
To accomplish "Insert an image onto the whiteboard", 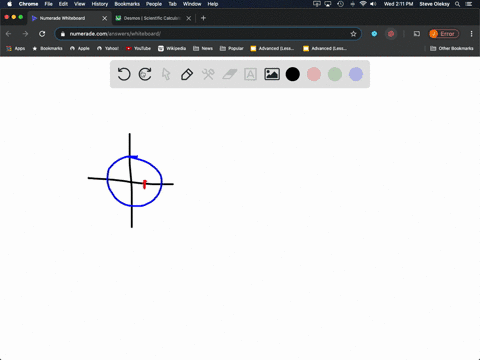I will point(272,74).
